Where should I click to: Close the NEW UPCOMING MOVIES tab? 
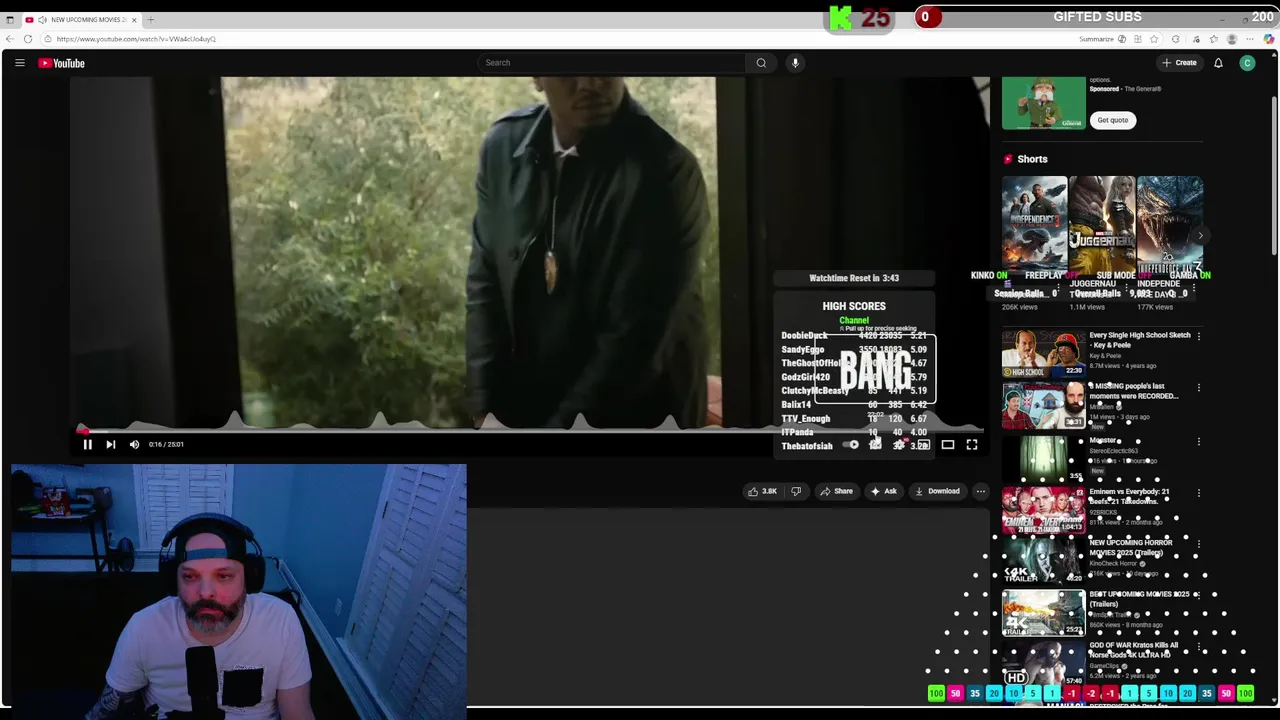pyautogui.click(x=133, y=20)
